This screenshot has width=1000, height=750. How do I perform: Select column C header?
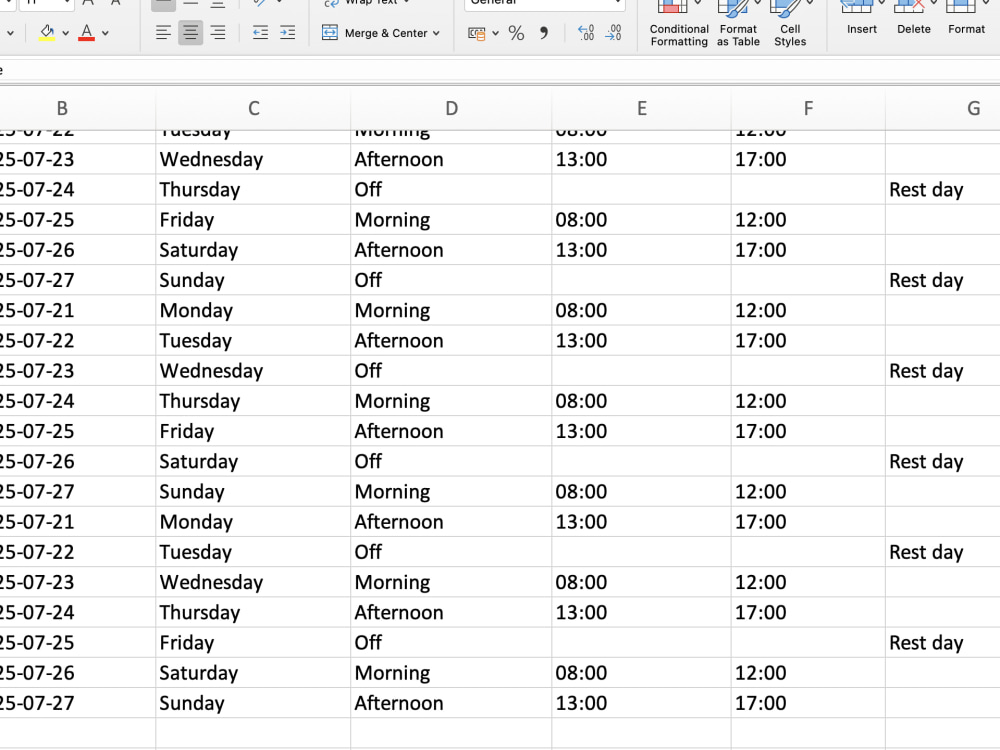tap(253, 108)
